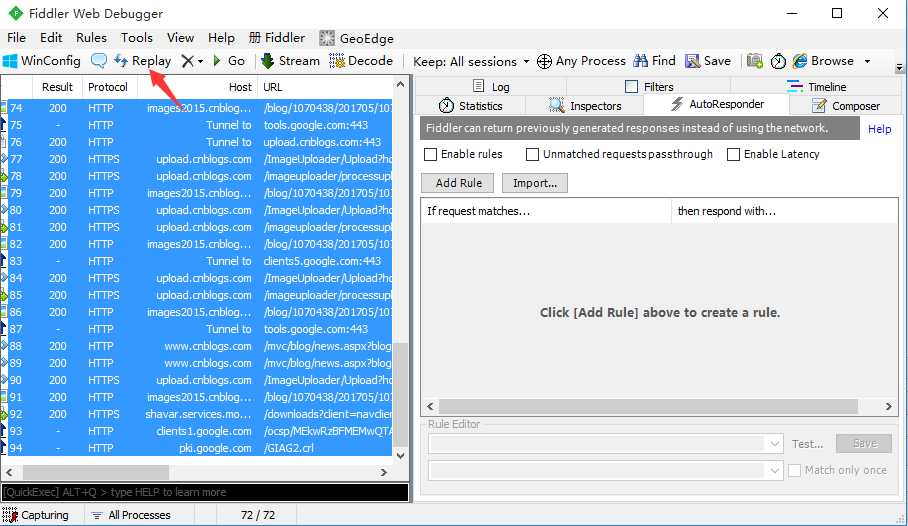
Task: Open the Tools menu
Action: tap(137, 38)
